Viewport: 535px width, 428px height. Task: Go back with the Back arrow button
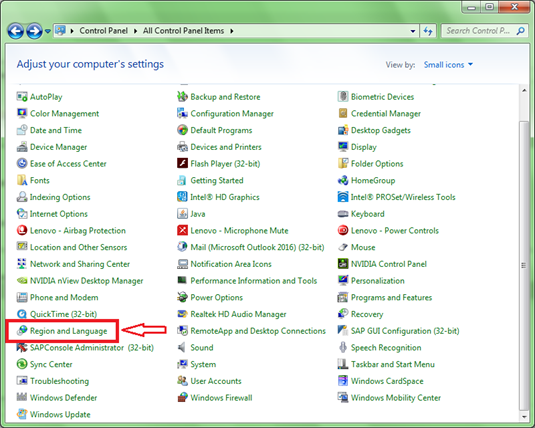click(x=16, y=31)
